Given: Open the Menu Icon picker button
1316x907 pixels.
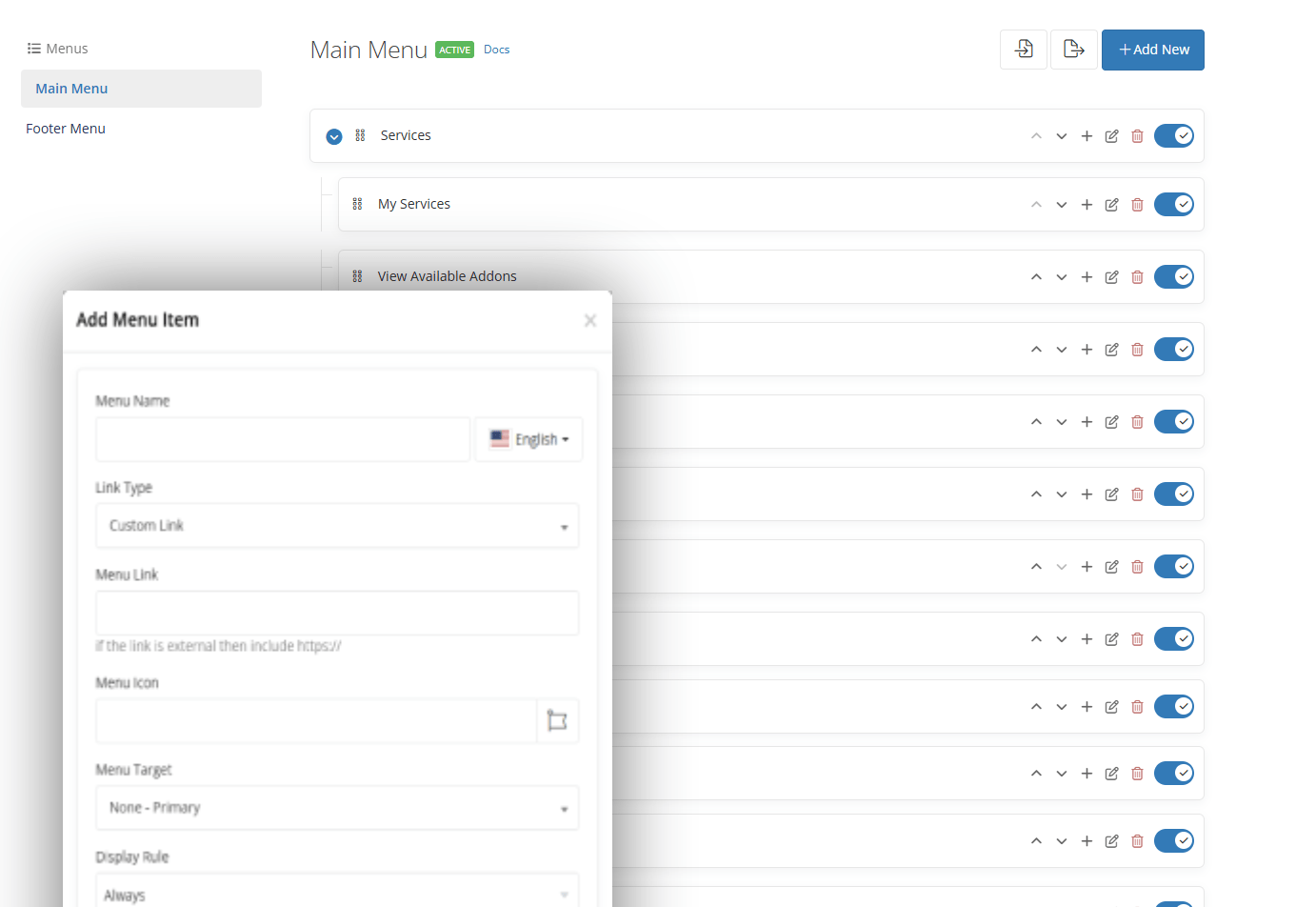Looking at the screenshot, I should coord(558,721).
